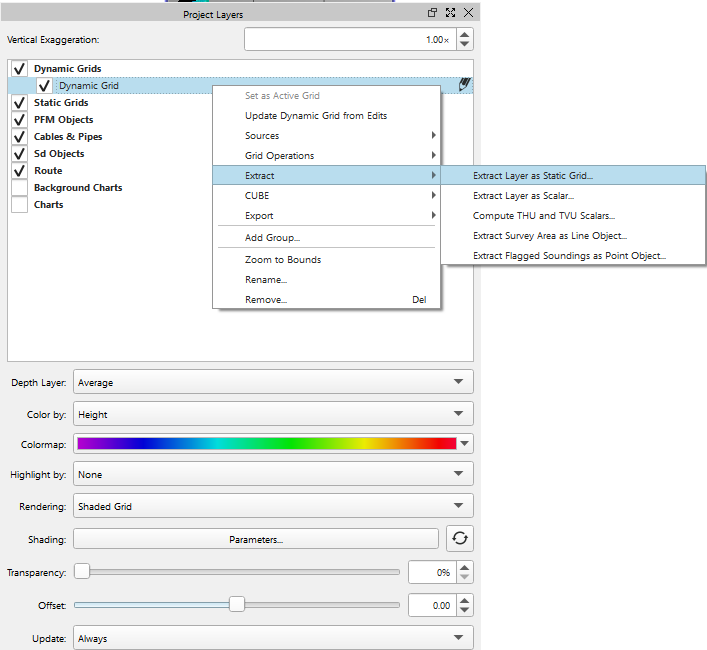Close the Project Layers panel

point(468,13)
